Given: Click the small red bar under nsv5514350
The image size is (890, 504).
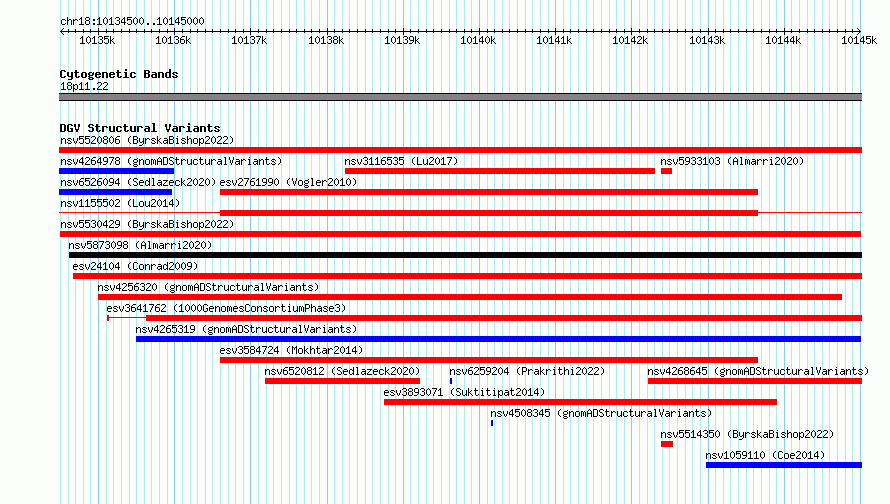Looking at the screenshot, I should tap(667, 444).
